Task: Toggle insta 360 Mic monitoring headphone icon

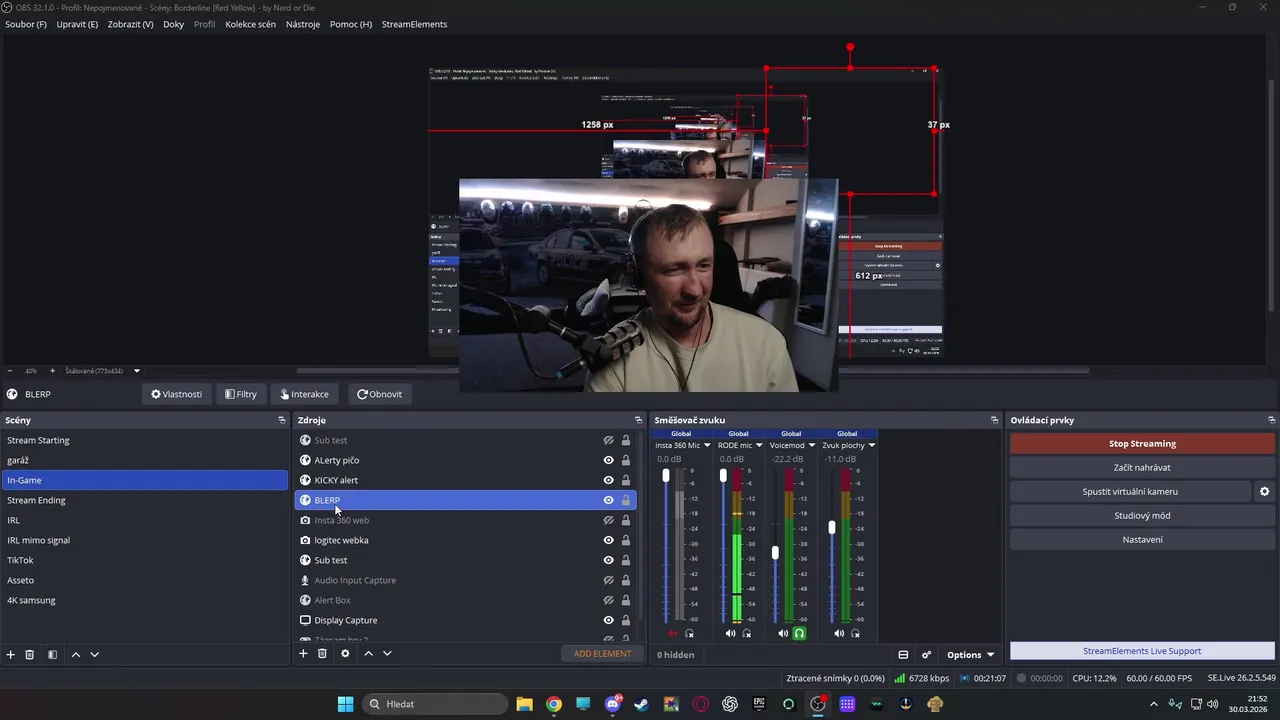Action: click(689, 633)
